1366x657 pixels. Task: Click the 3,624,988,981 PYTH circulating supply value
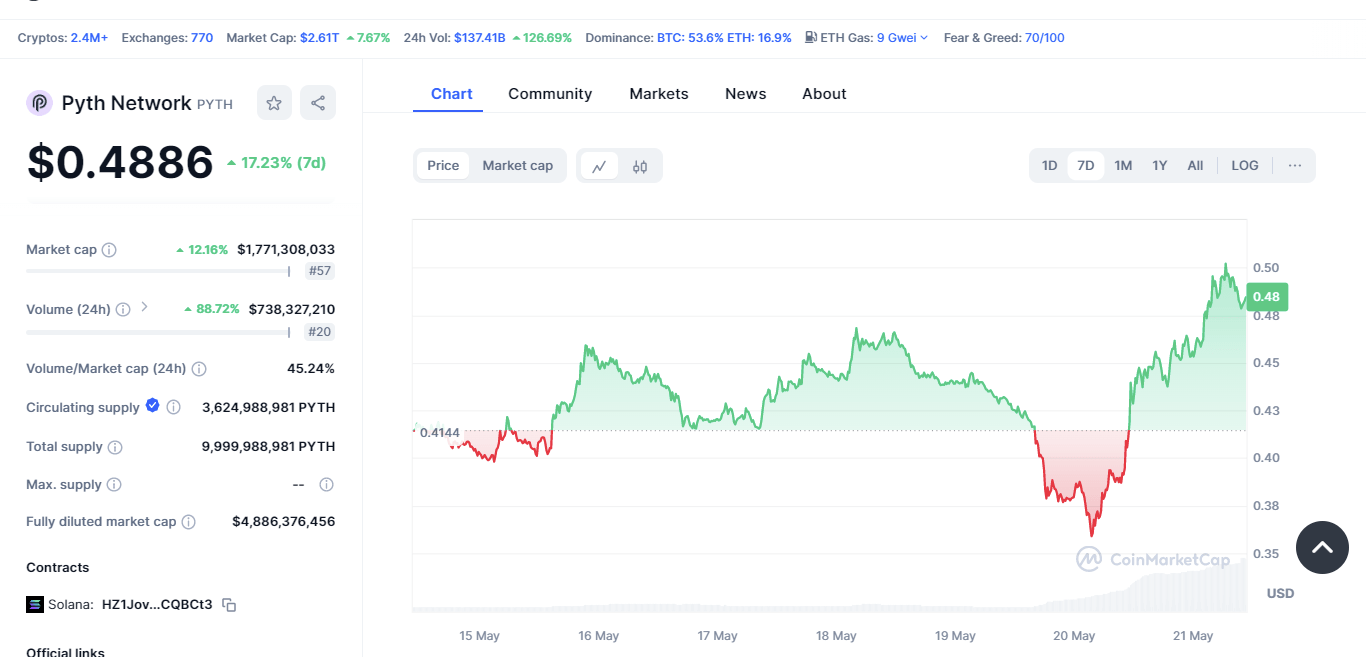click(x=268, y=407)
